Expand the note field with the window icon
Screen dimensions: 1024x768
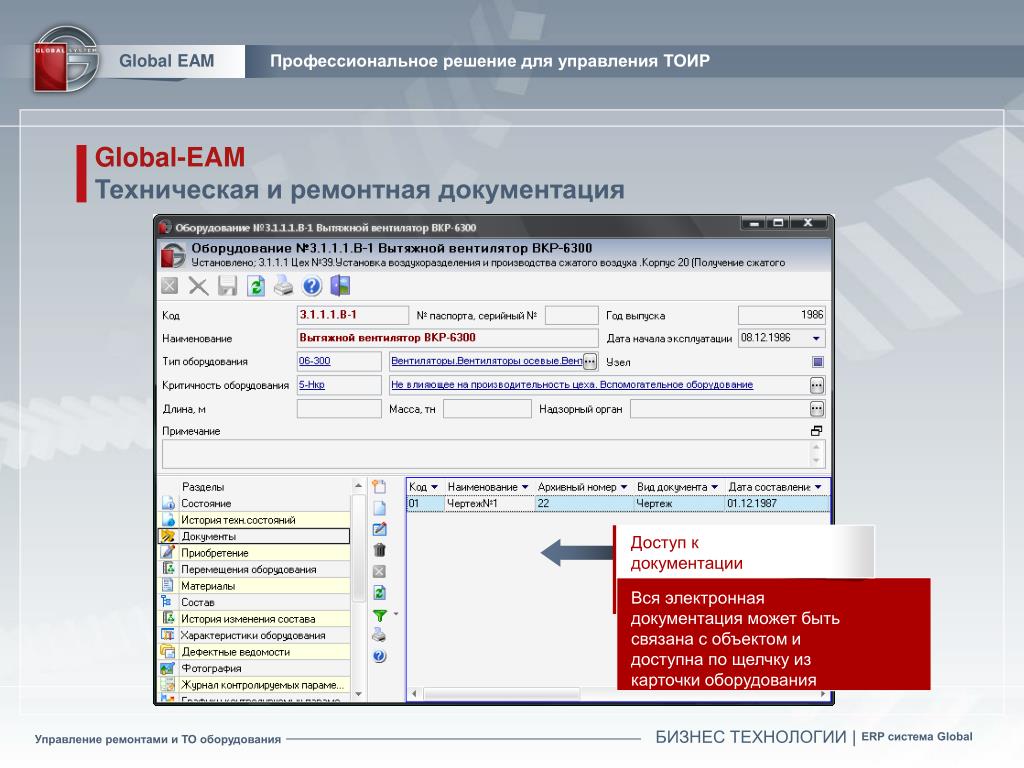pos(816,431)
